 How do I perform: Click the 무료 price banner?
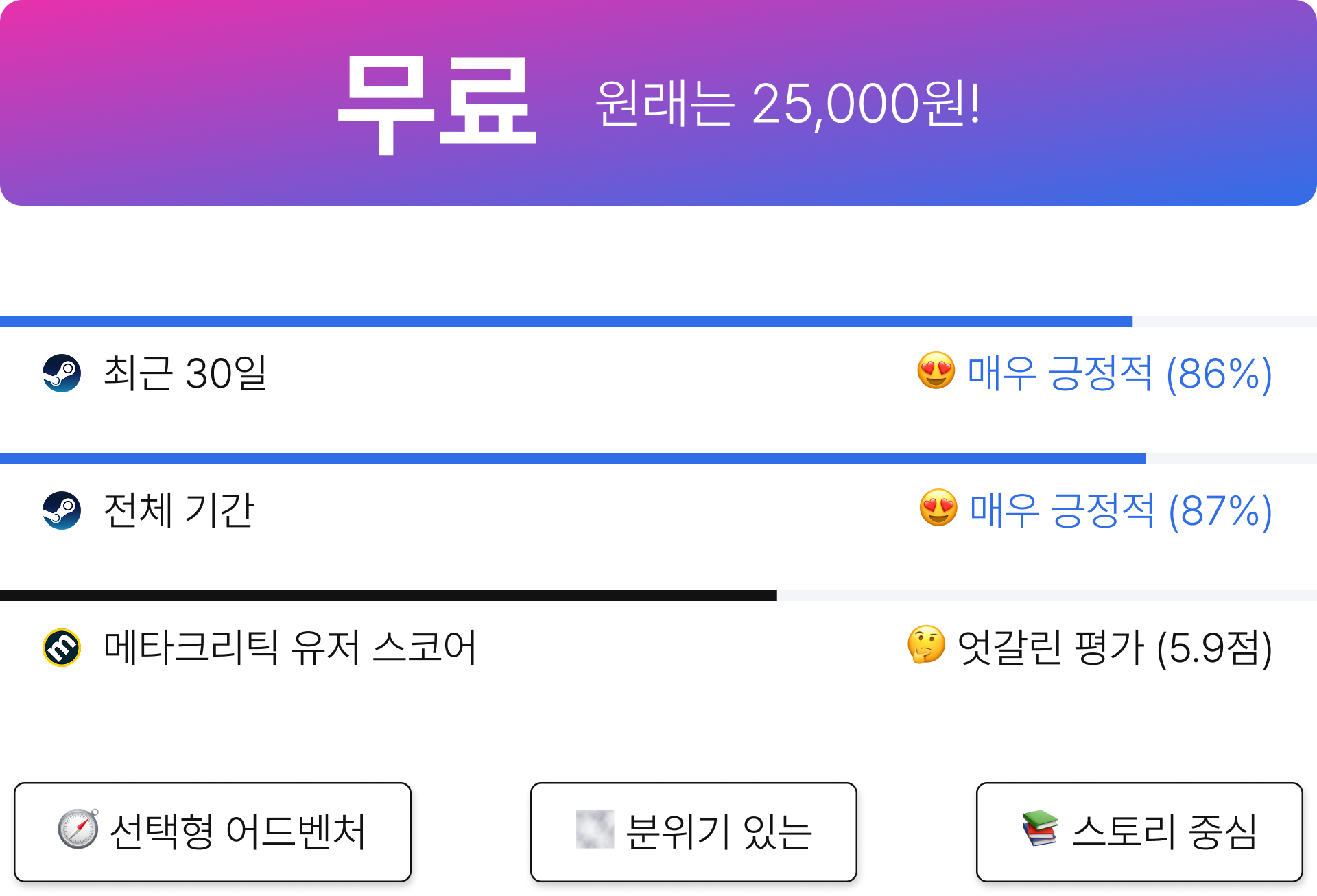(x=658, y=103)
